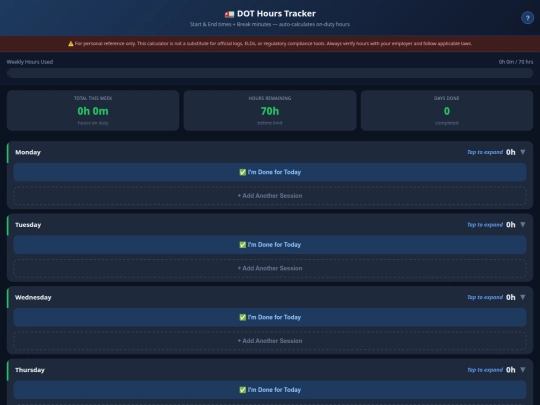Click Monday's 0h total
540x405 pixels.
511,152
